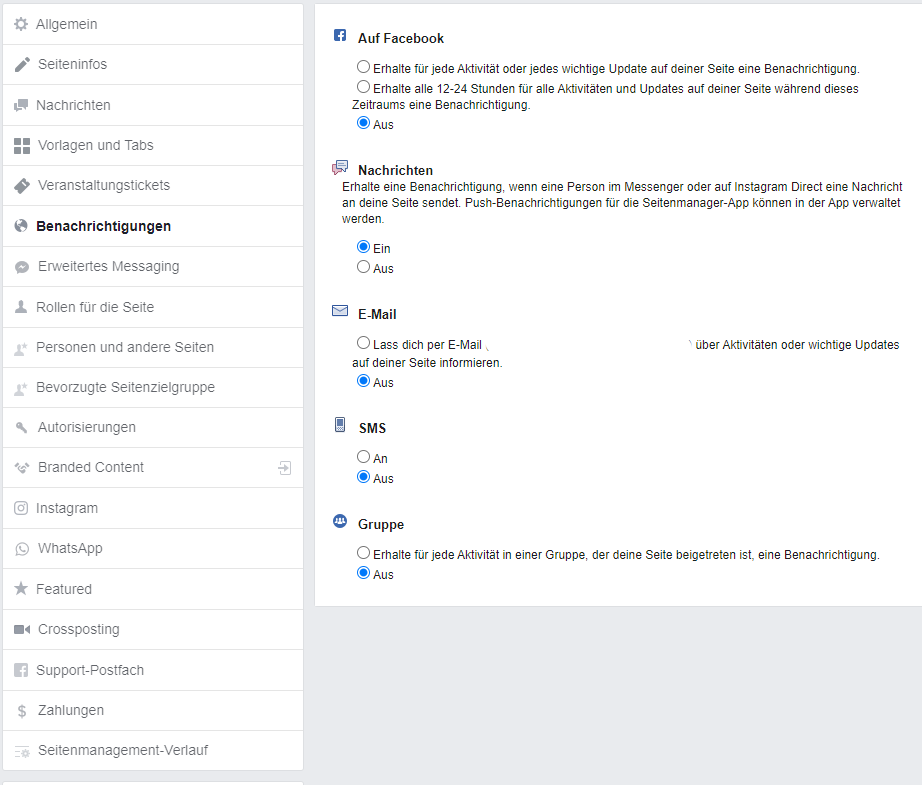Select Ein under Nachrichten notifications
This screenshot has height=785, width=922.
pos(363,246)
